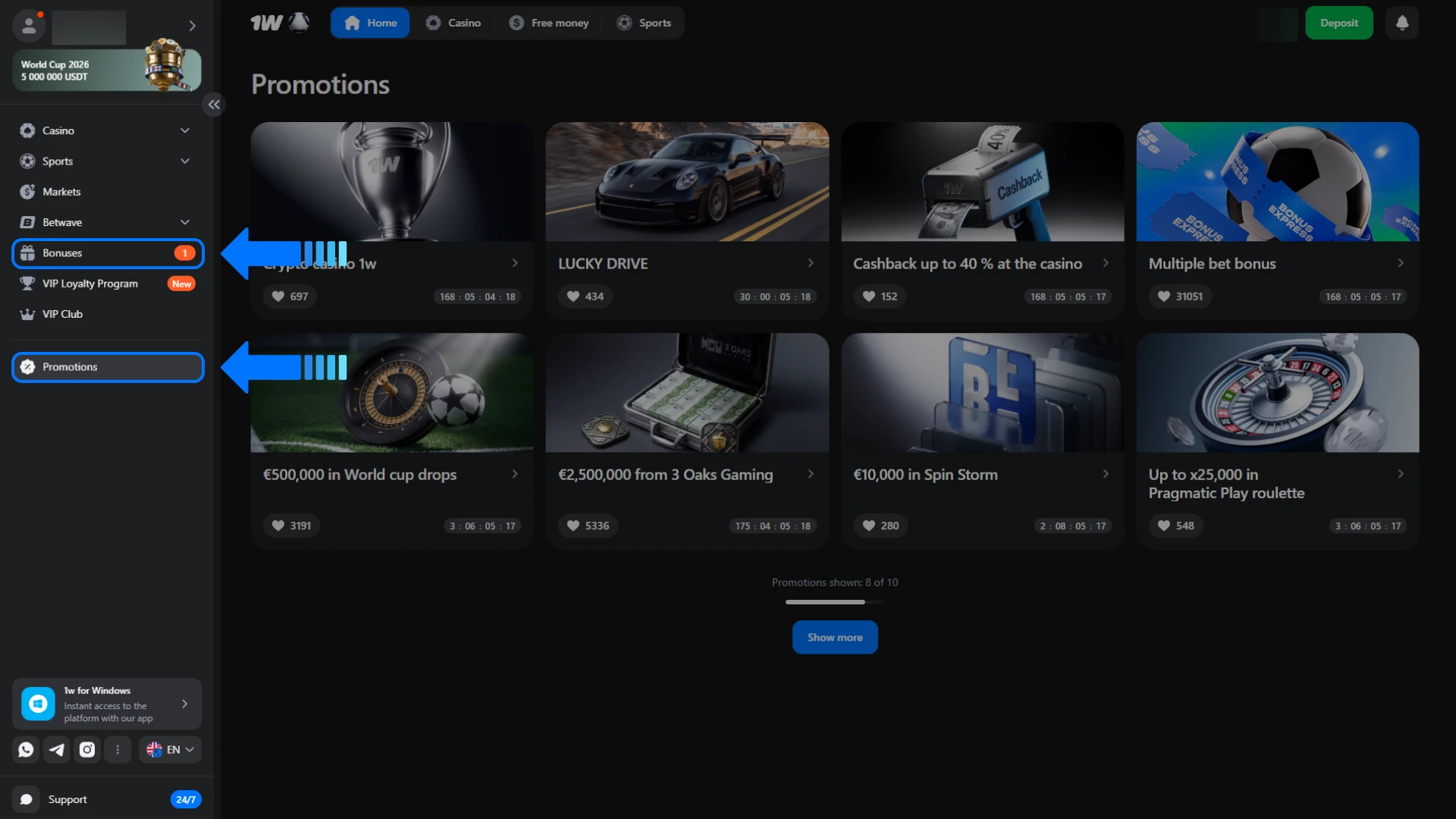Click the Windows app icon
The width and height of the screenshot is (1456, 819).
(x=38, y=704)
